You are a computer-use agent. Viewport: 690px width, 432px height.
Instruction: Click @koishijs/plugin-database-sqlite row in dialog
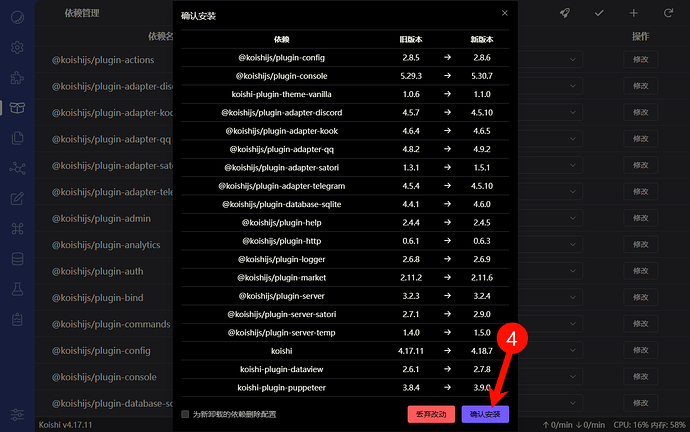(x=345, y=204)
